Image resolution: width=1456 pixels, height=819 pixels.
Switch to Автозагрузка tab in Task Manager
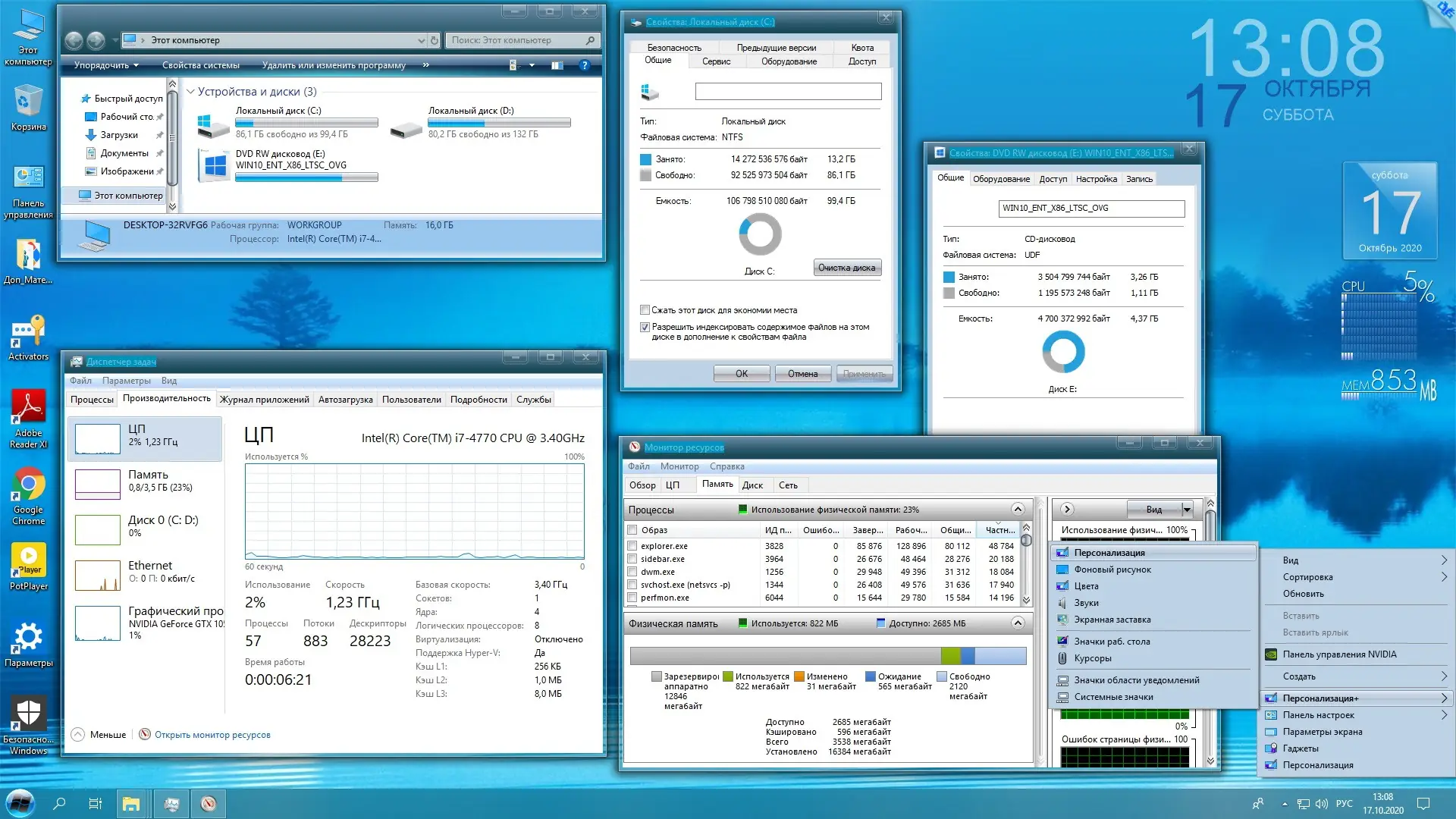[345, 400]
